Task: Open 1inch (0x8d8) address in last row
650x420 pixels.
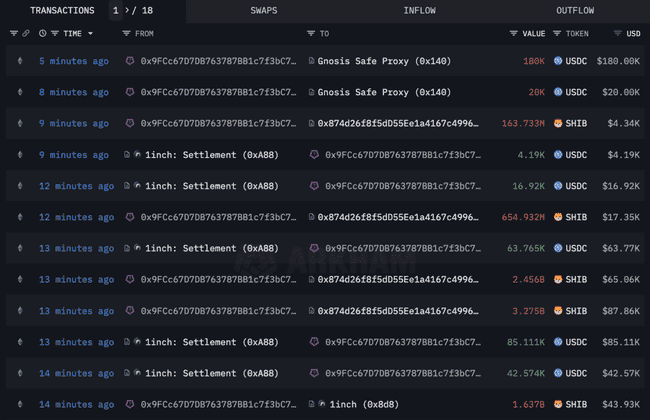Action: [x=364, y=404]
